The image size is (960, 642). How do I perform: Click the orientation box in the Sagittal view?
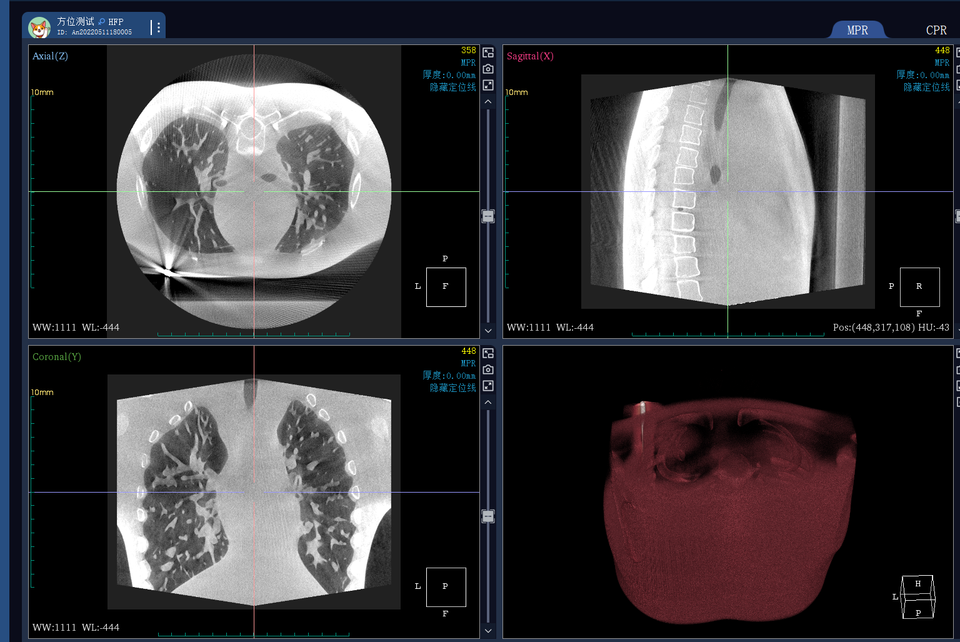click(x=919, y=287)
